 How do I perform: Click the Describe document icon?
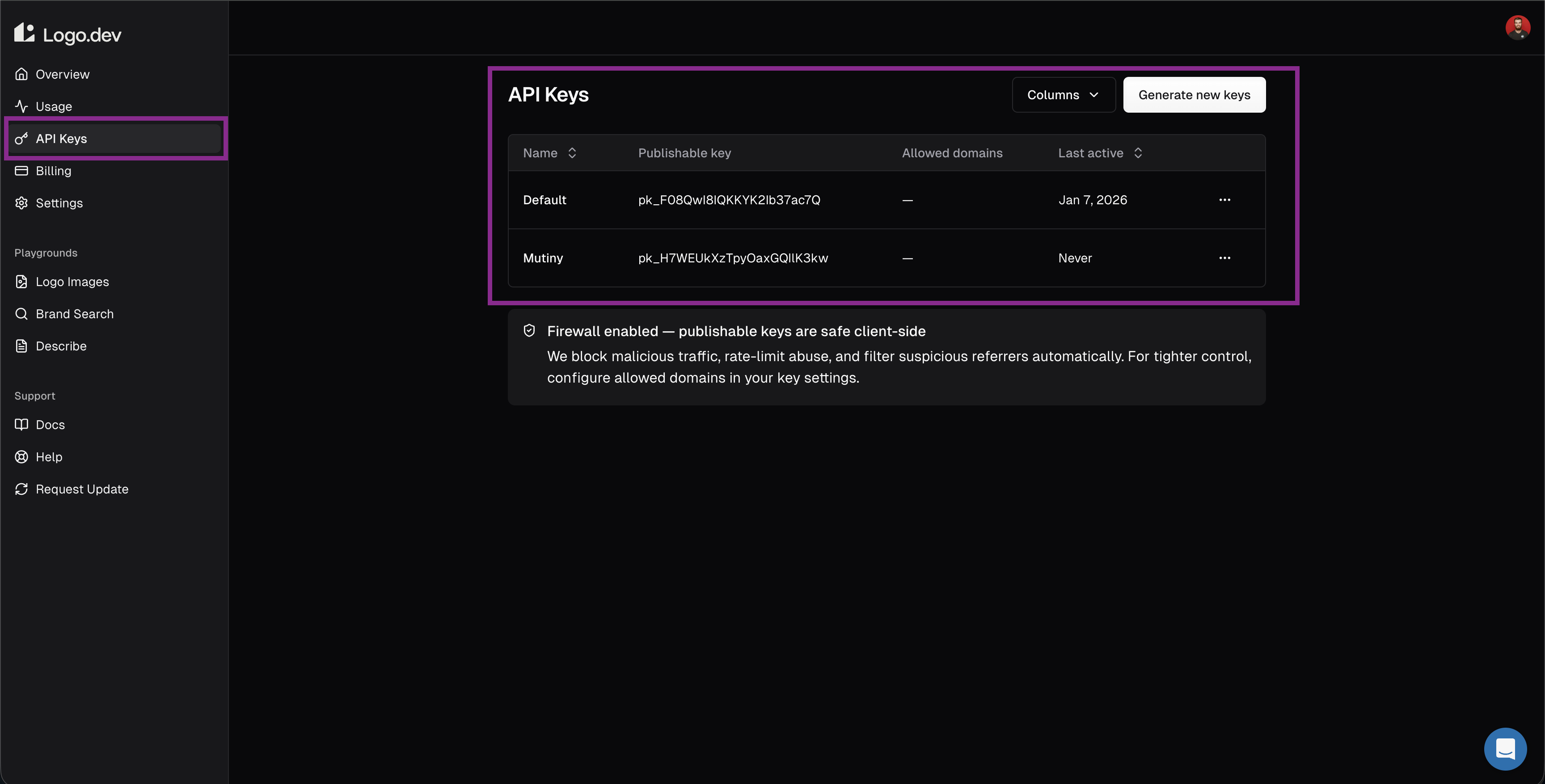click(x=21, y=346)
